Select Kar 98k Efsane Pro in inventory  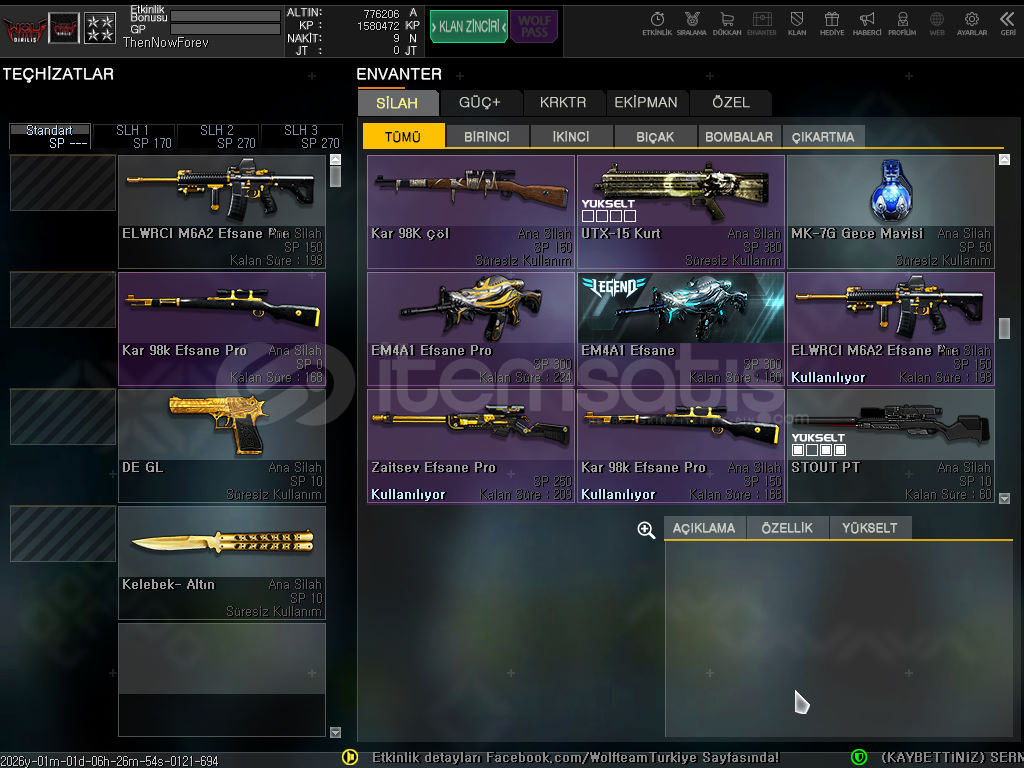point(681,446)
